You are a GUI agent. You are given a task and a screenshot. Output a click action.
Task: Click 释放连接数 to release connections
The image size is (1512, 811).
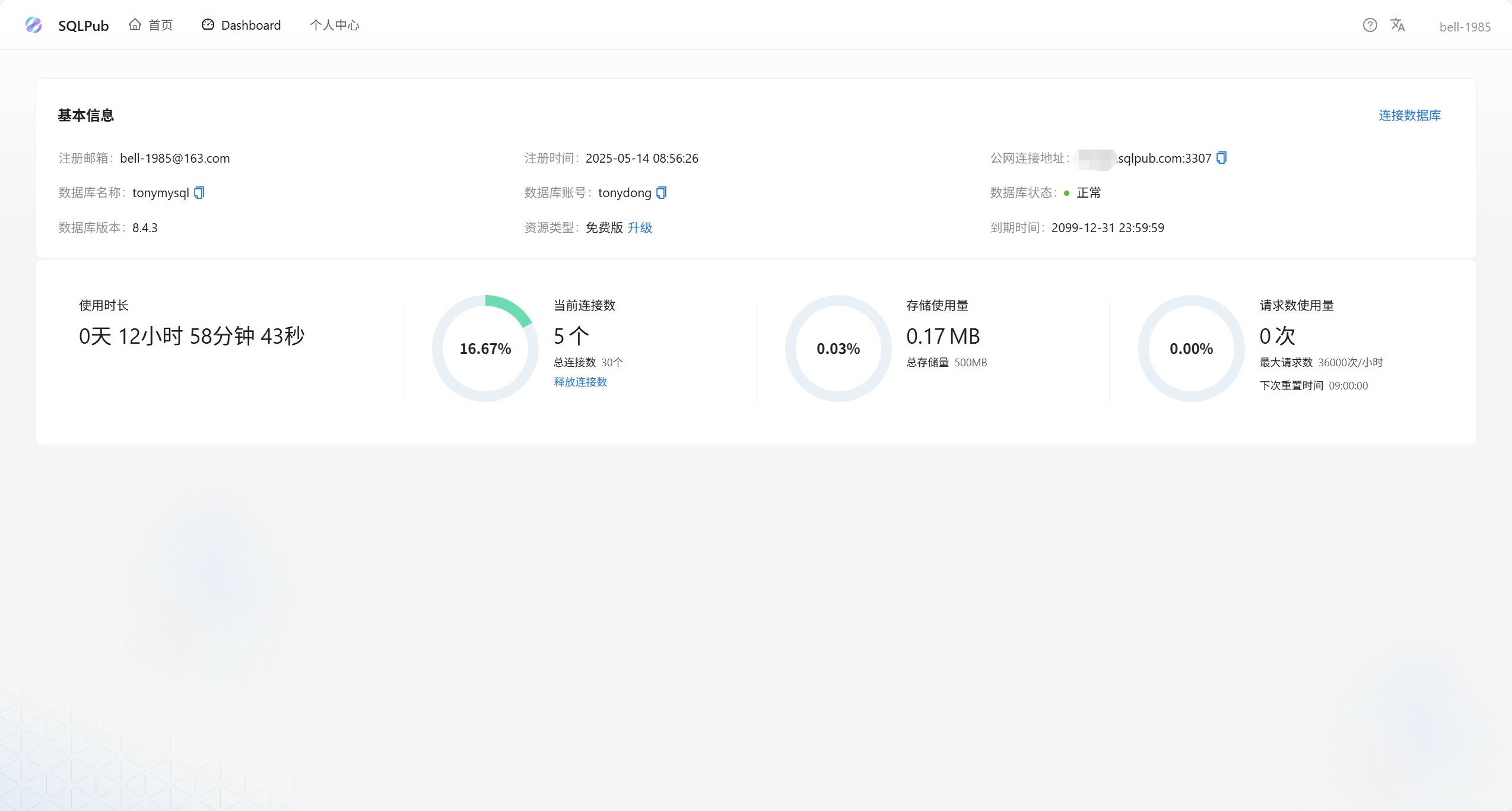580,382
